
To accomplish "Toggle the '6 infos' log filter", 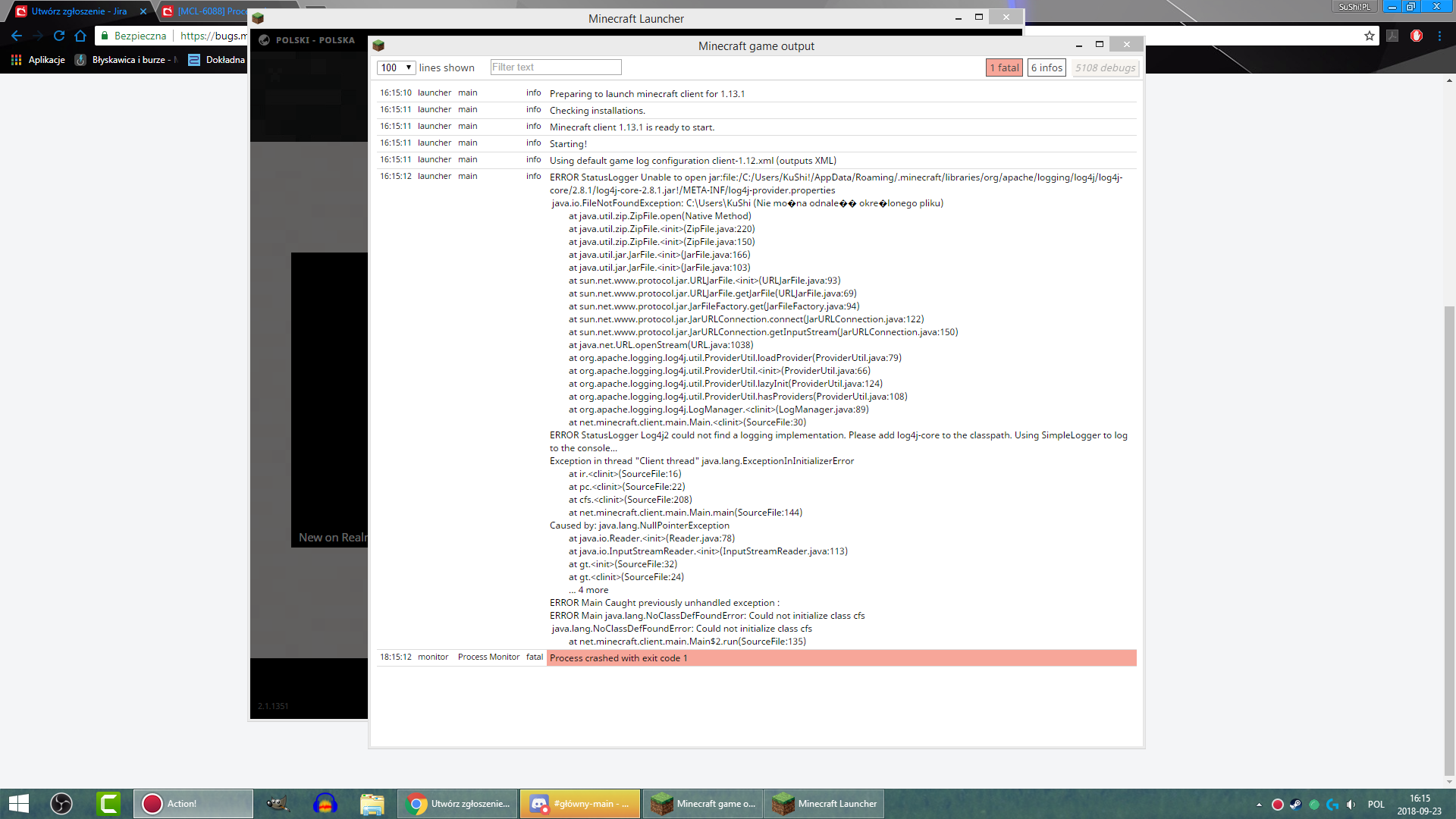I will coord(1046,67).
